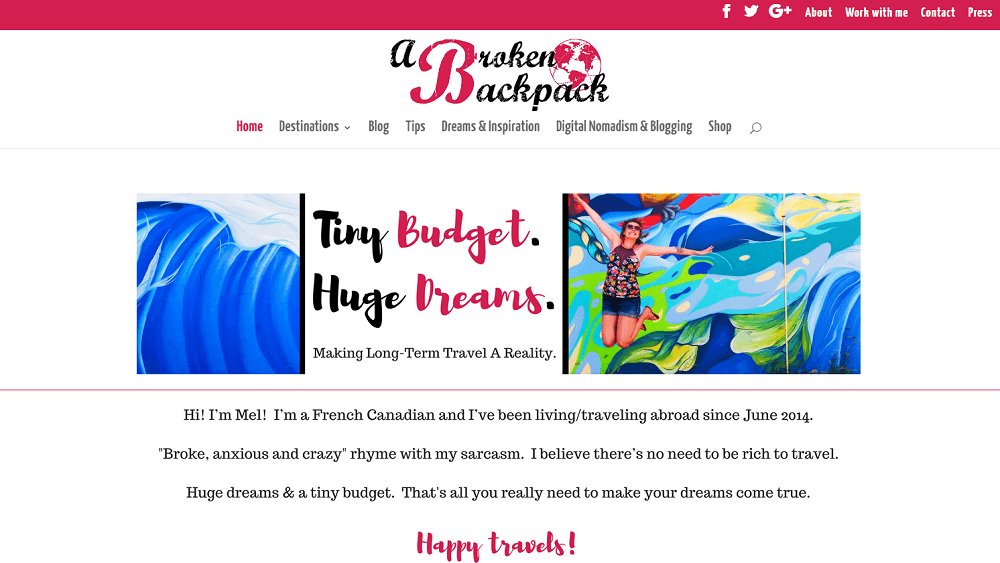Image resolution: width=1000 pixels, height=563 pixels.
Task: Click the blue wave painting image
Action: (218, 284)
